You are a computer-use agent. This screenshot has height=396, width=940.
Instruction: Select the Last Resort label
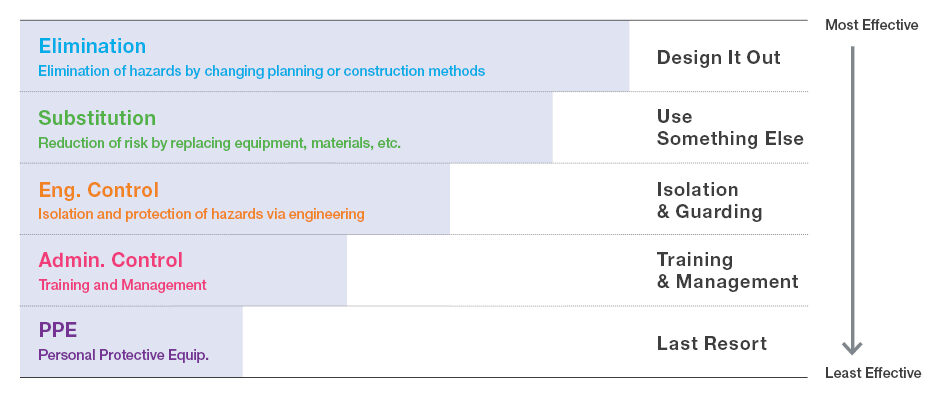[712, 343]
